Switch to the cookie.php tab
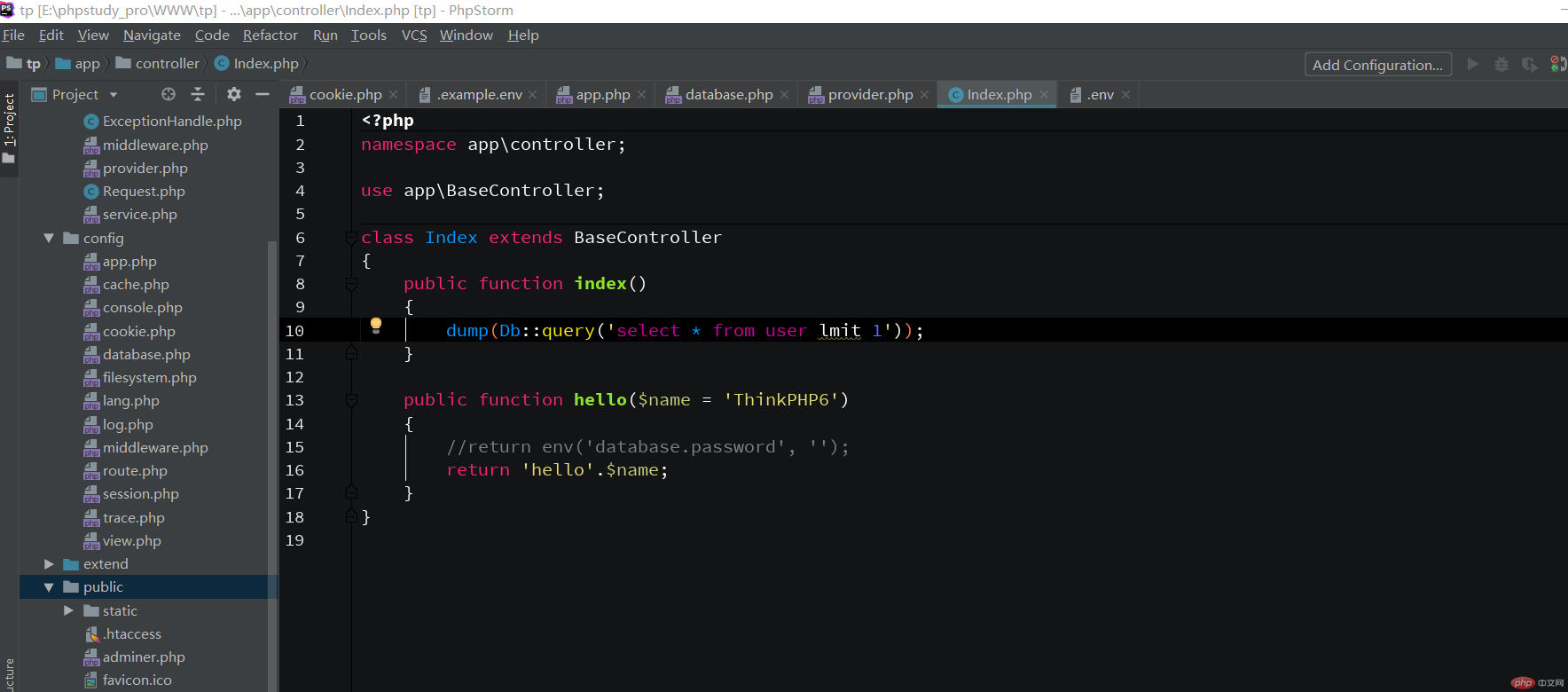The height and width of the screenshot is (692, 1568). 345,95
